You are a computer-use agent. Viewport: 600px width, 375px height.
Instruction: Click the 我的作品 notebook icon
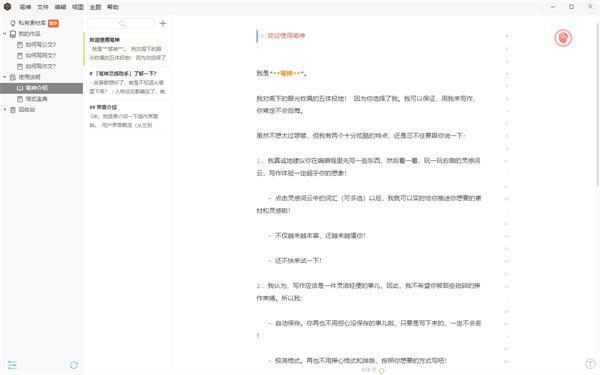(x=13, y=34)
